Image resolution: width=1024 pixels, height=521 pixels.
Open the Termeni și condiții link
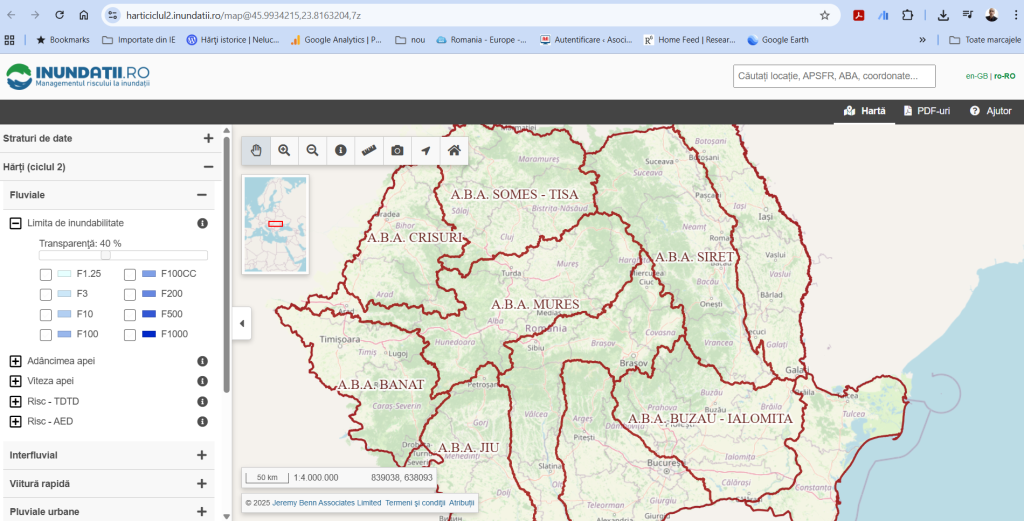point(414,502)
